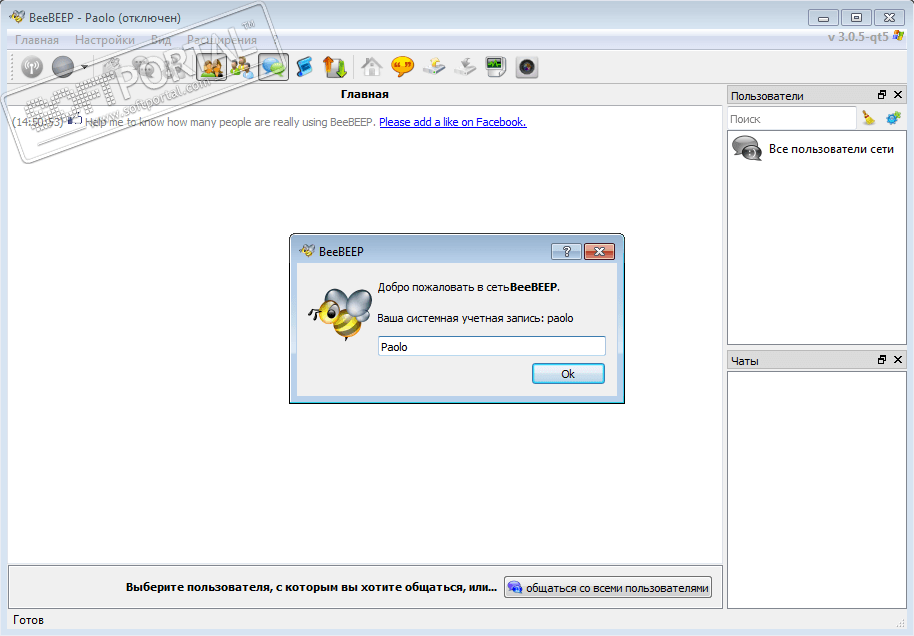The height and width of the screenshot is (636, 914).
Task: Click the toolbar drag handle at left
Action: click(13, 67)
